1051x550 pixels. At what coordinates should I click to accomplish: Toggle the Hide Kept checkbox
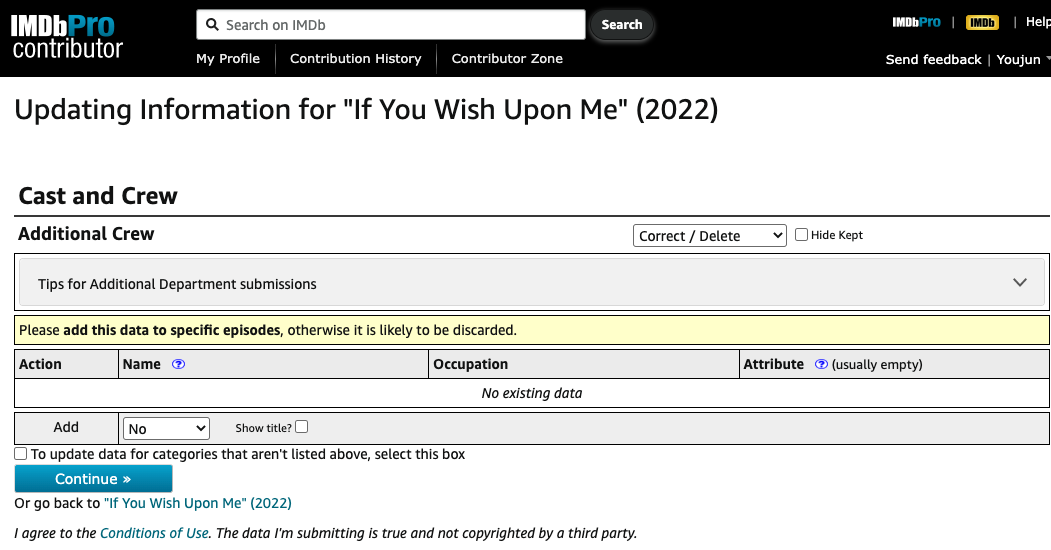click(802, 235)
